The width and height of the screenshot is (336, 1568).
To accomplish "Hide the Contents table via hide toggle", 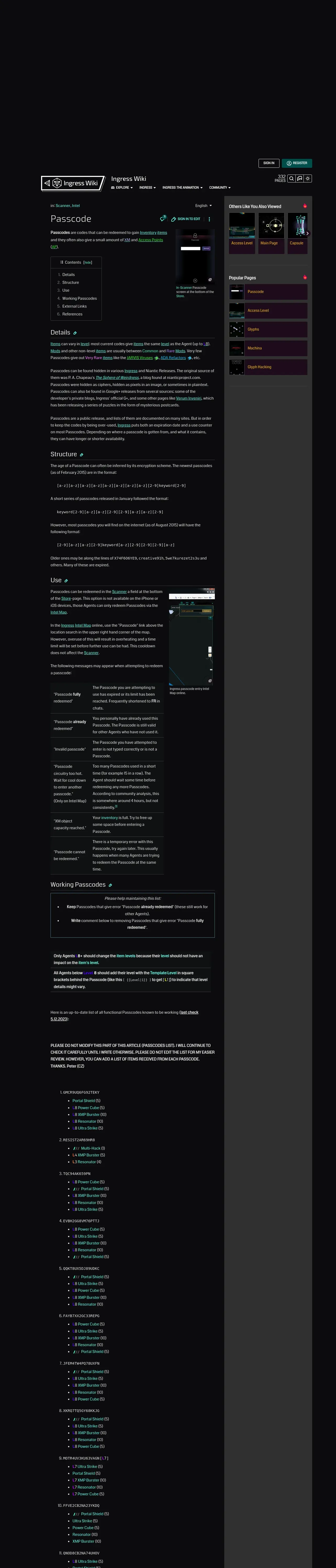I will (x=88, y=262).
